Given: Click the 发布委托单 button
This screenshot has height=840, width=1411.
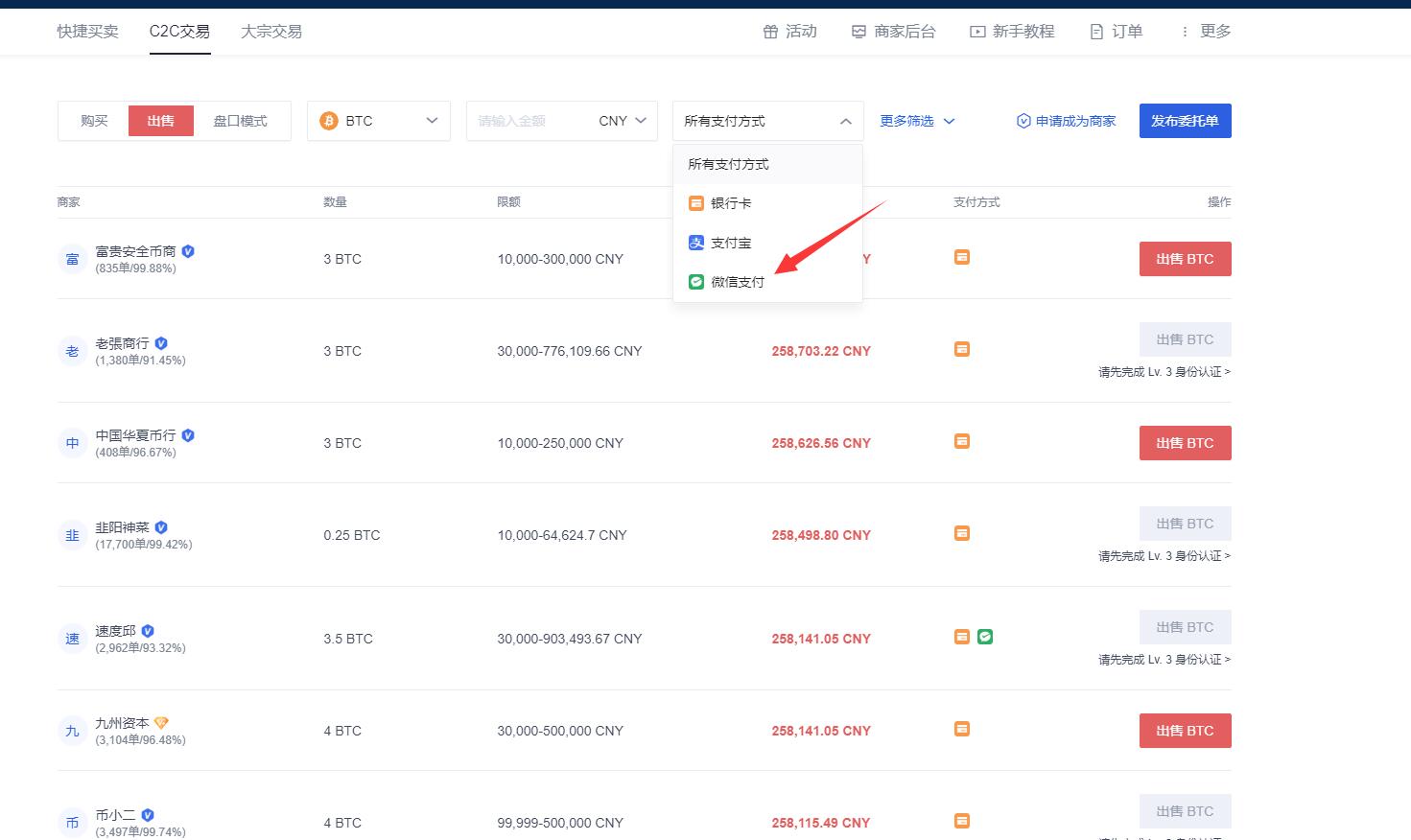Looking at the screenshot, I should pos(1185,120).
